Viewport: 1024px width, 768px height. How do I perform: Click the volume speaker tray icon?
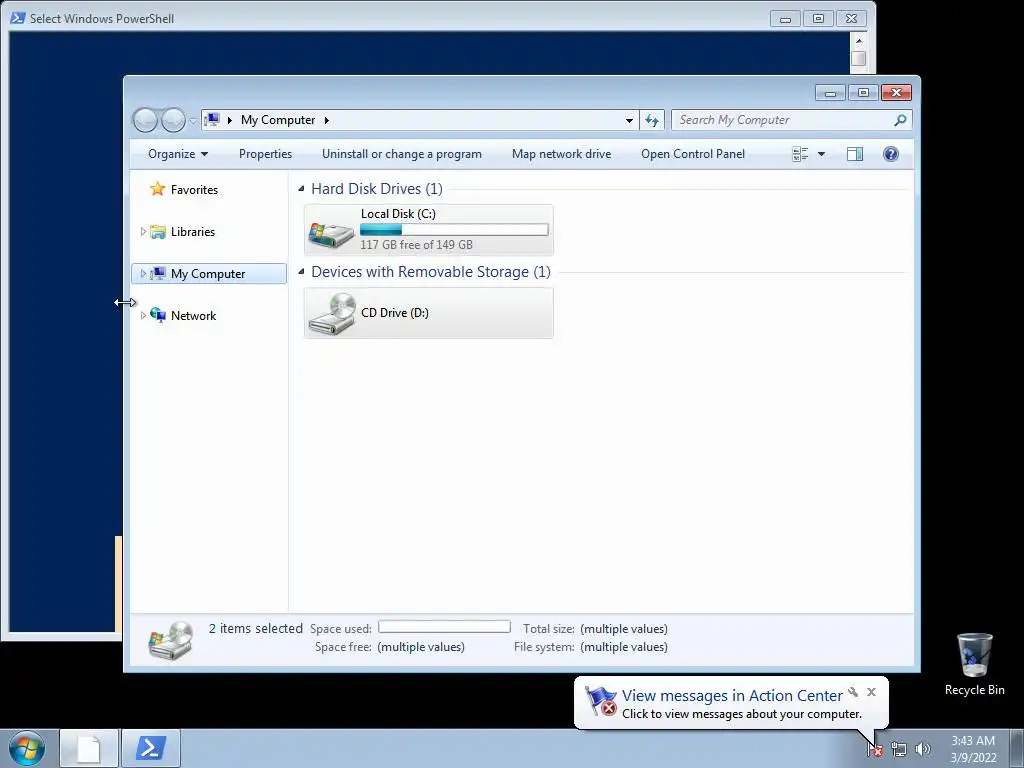coord(923,749)
